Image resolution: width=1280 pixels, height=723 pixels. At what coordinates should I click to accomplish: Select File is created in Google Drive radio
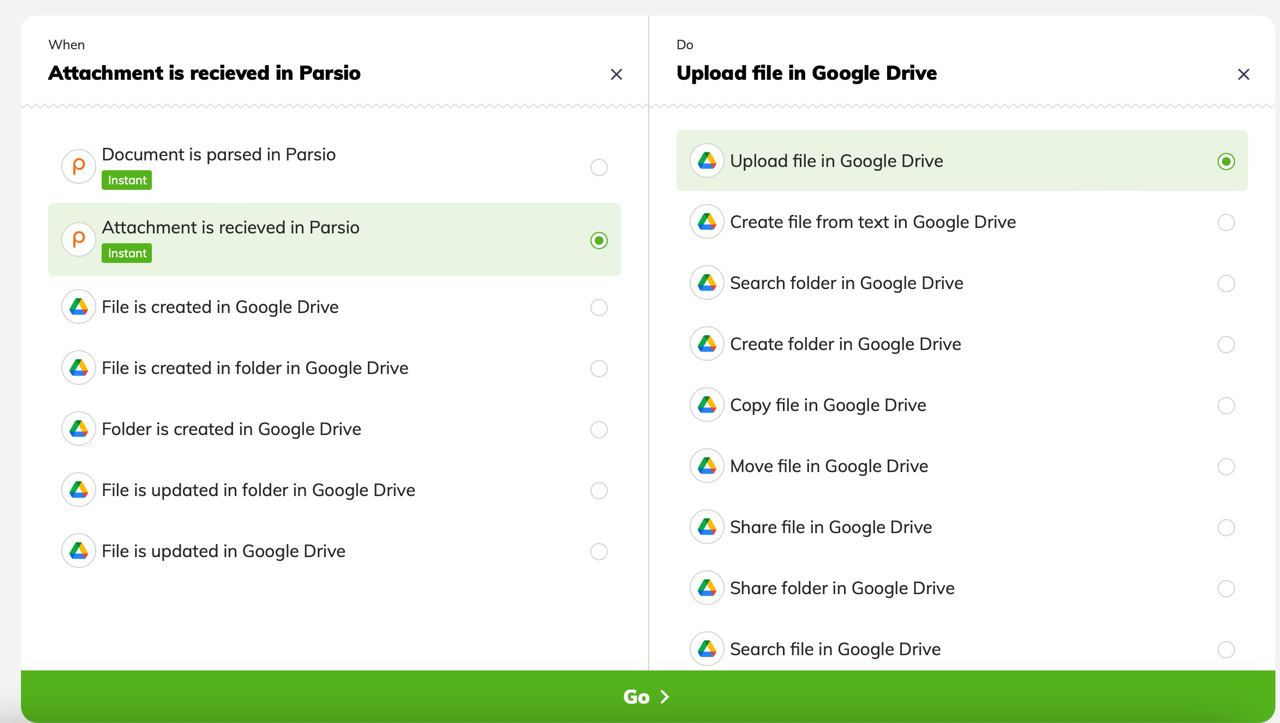598,307
